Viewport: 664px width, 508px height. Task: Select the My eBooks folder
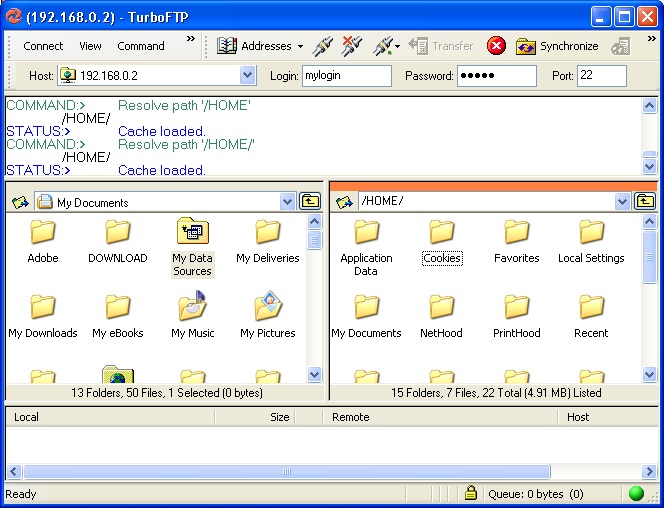tap(118, 317)
